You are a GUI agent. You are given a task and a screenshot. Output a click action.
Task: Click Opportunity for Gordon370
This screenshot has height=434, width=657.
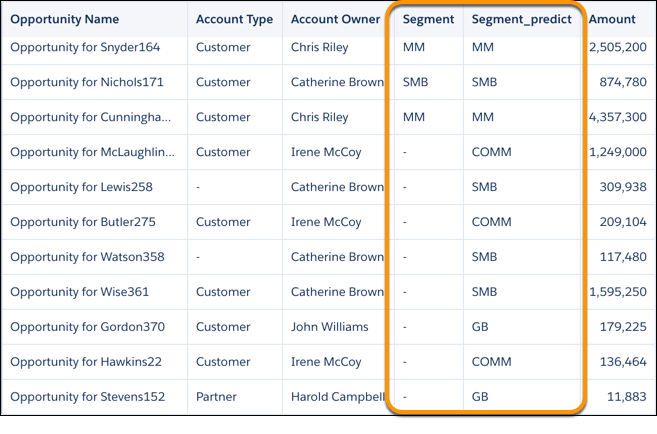point(88,327)
